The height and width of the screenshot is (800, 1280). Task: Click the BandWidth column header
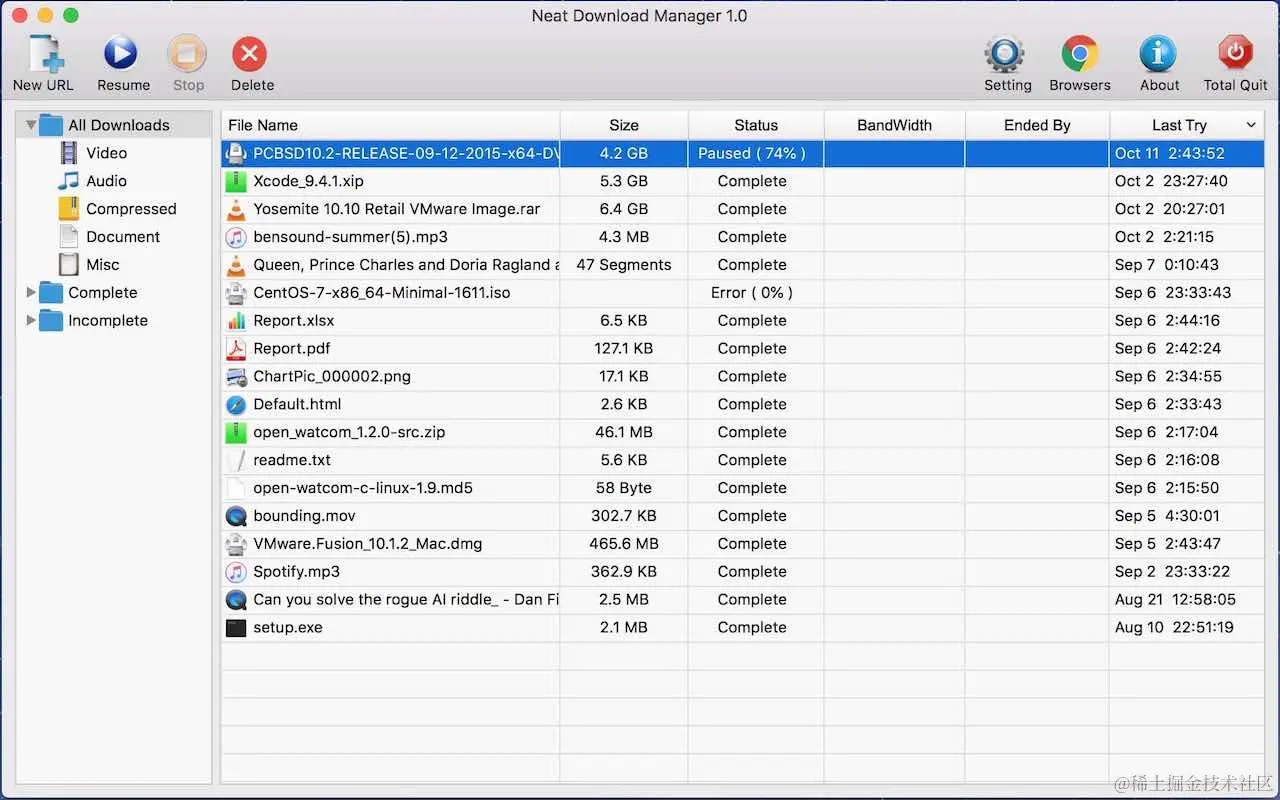895,125
